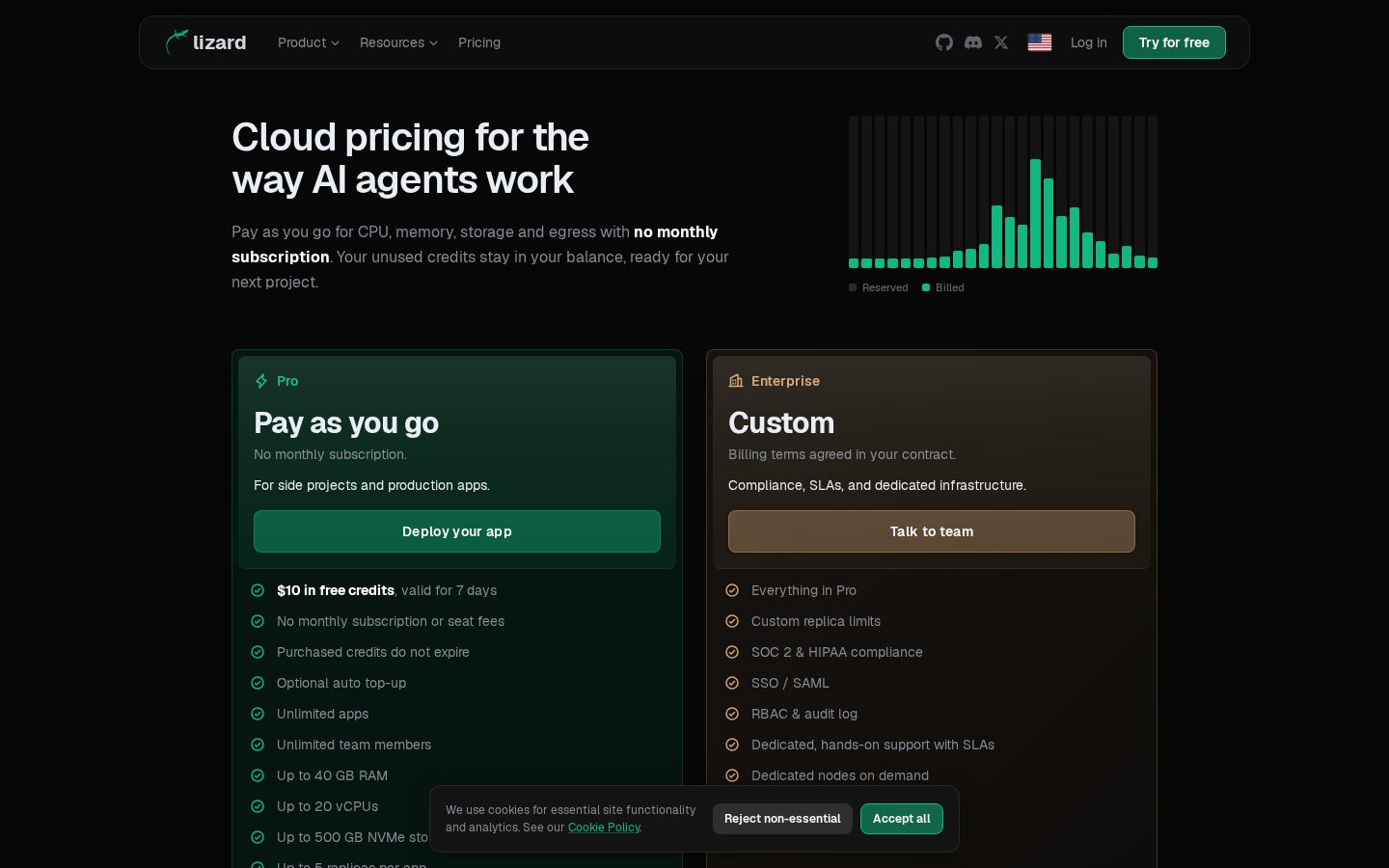Click checkmark icon beside Unlimited apps
1389x868 pixels.
pos(258,714)
